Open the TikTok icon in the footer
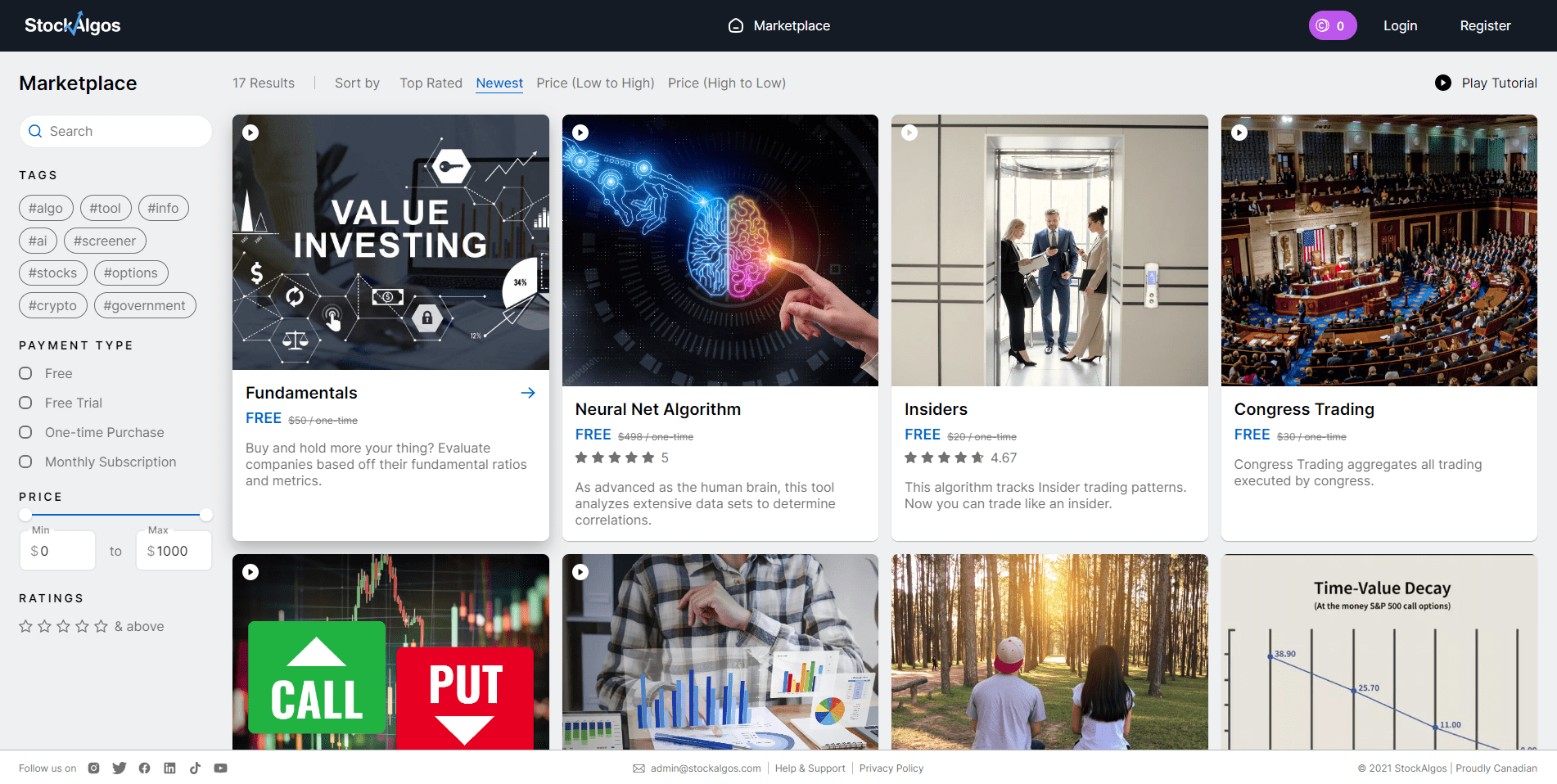Screen dimensions: 1557x784 pos(195,768)
